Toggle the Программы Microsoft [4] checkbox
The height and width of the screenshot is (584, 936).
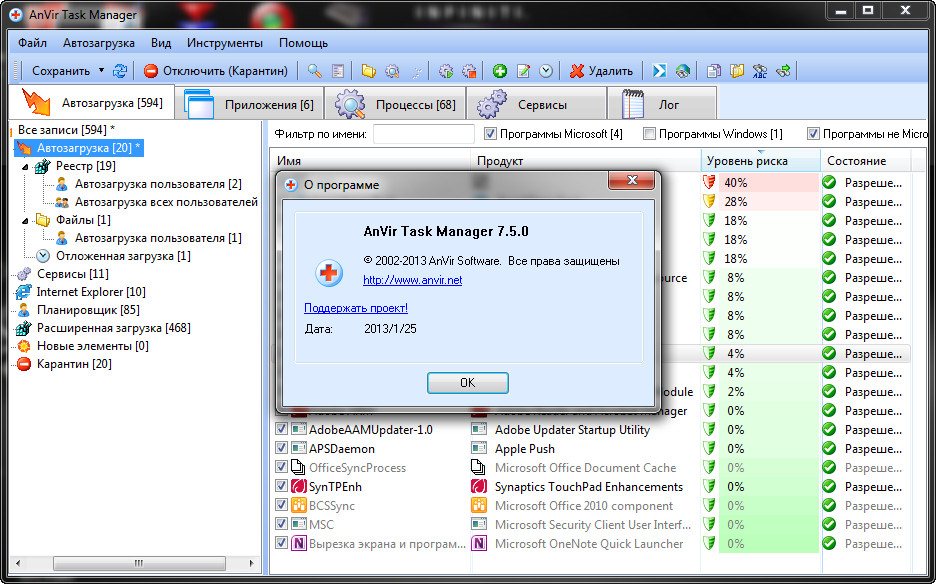pos(490,134)
